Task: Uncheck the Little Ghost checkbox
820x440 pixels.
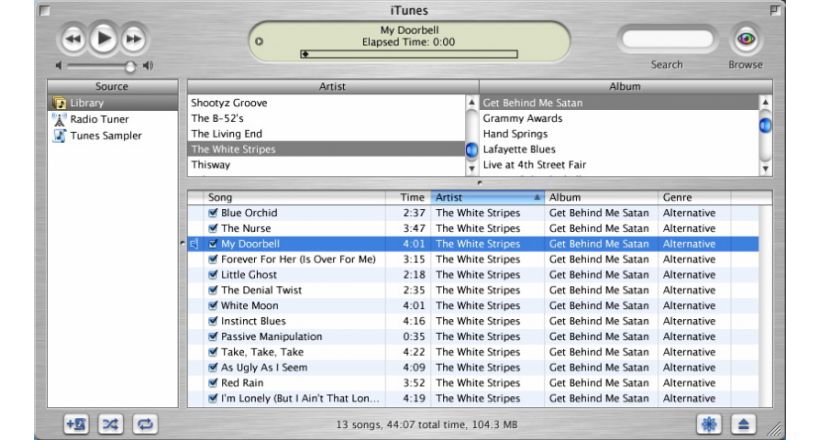Action: coord(213,275)
